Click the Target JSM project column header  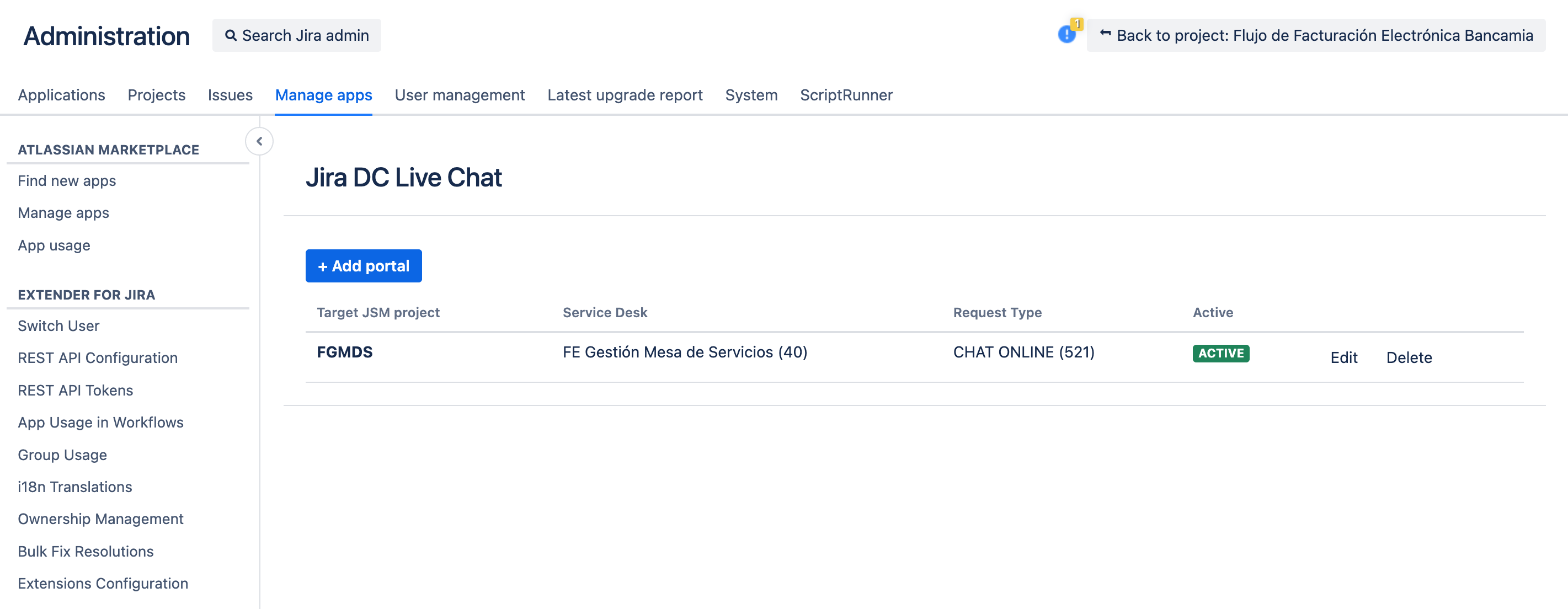[378, 313]
